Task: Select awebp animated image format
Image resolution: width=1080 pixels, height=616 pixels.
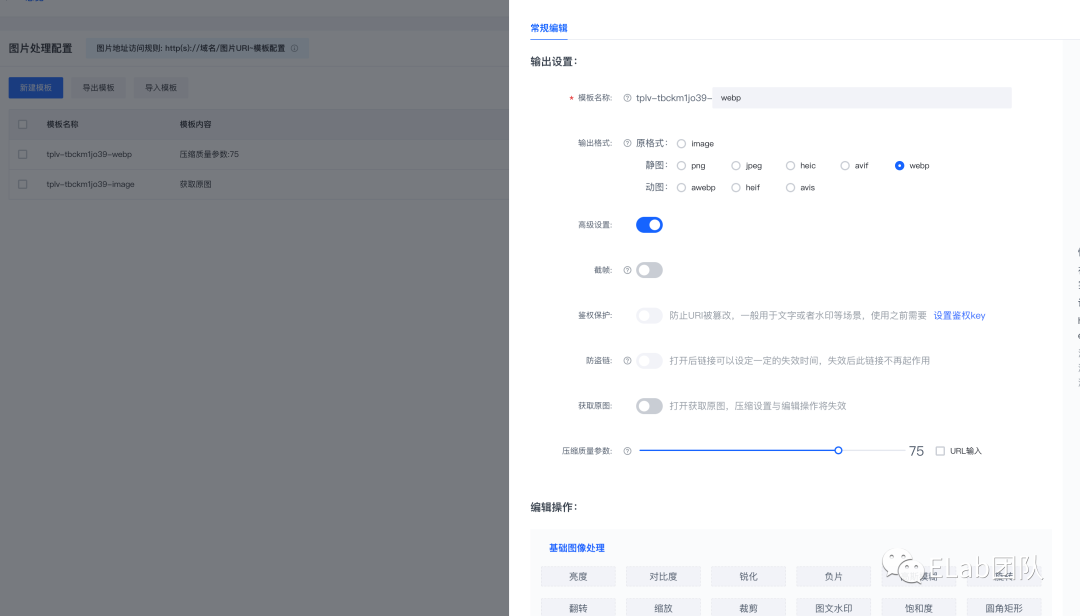Action: click(681, 187)
